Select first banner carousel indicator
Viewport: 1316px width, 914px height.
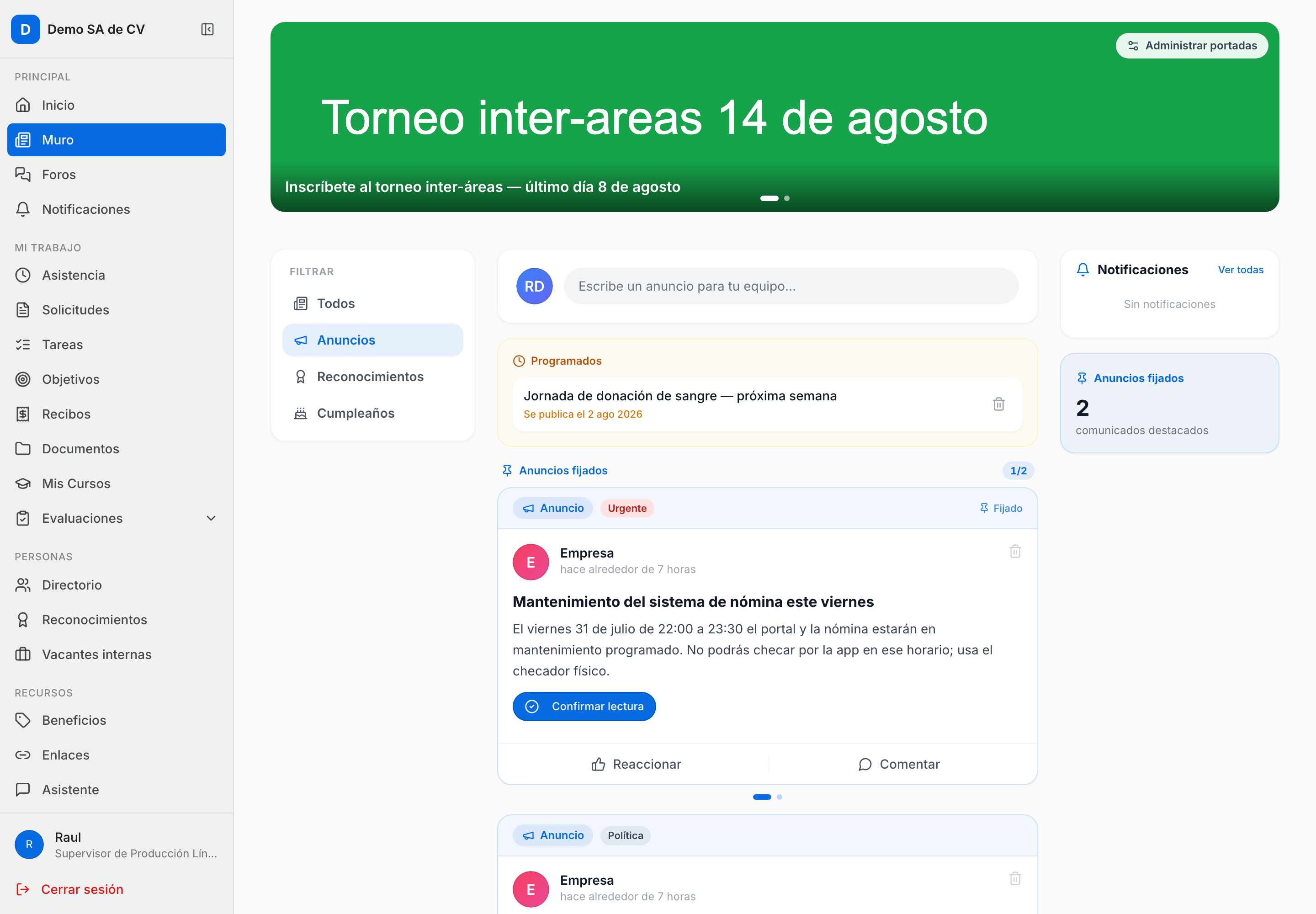(x=769, y=198)
